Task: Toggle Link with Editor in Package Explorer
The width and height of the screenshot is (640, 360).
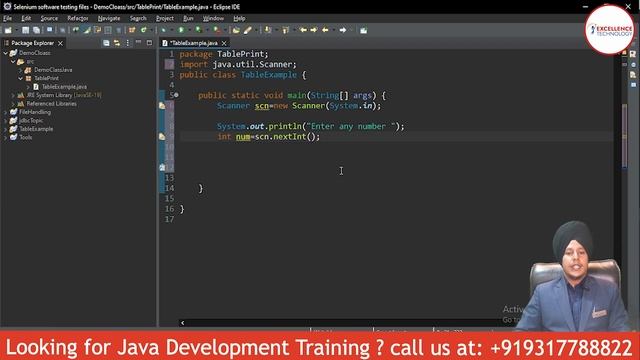Action: pos(117,43)
